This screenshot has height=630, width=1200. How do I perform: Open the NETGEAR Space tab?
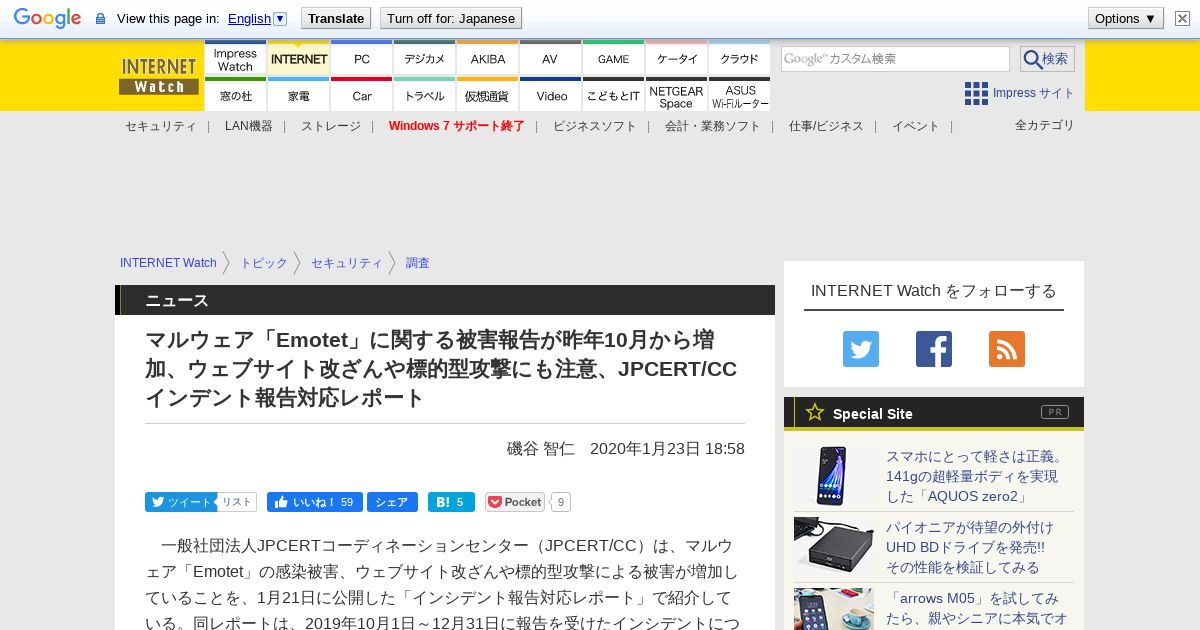tap(677, 95)
